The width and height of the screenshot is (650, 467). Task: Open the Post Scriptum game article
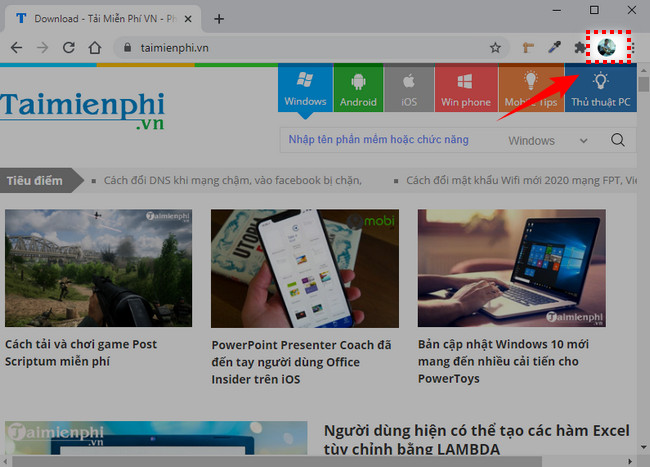click(81, 352)
